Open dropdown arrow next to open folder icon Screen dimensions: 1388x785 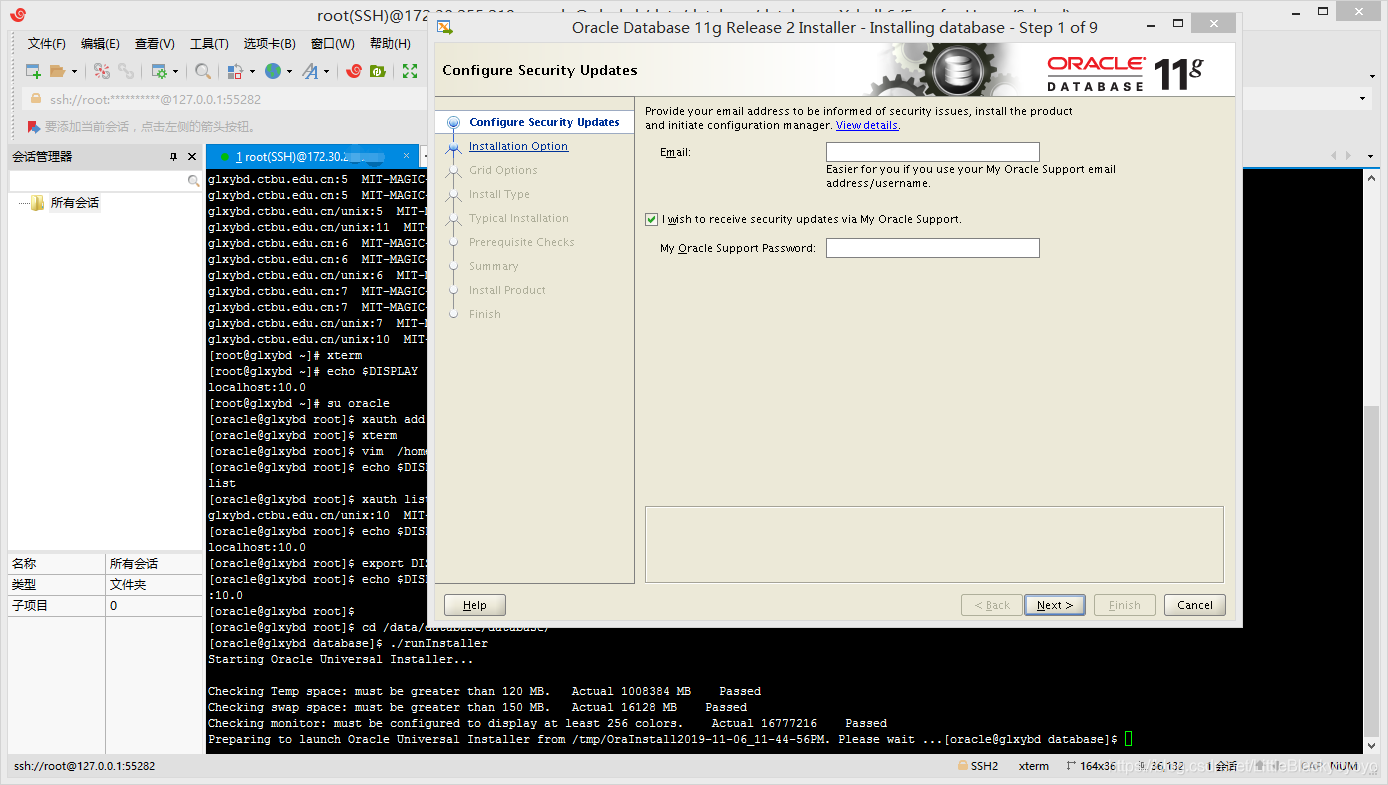(x=74, y=72)
